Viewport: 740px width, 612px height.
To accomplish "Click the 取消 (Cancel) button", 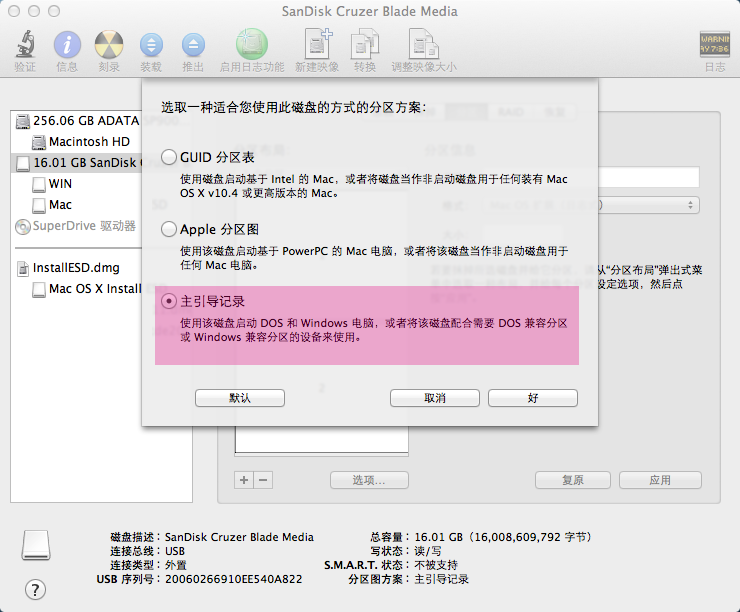I will 435,398.
